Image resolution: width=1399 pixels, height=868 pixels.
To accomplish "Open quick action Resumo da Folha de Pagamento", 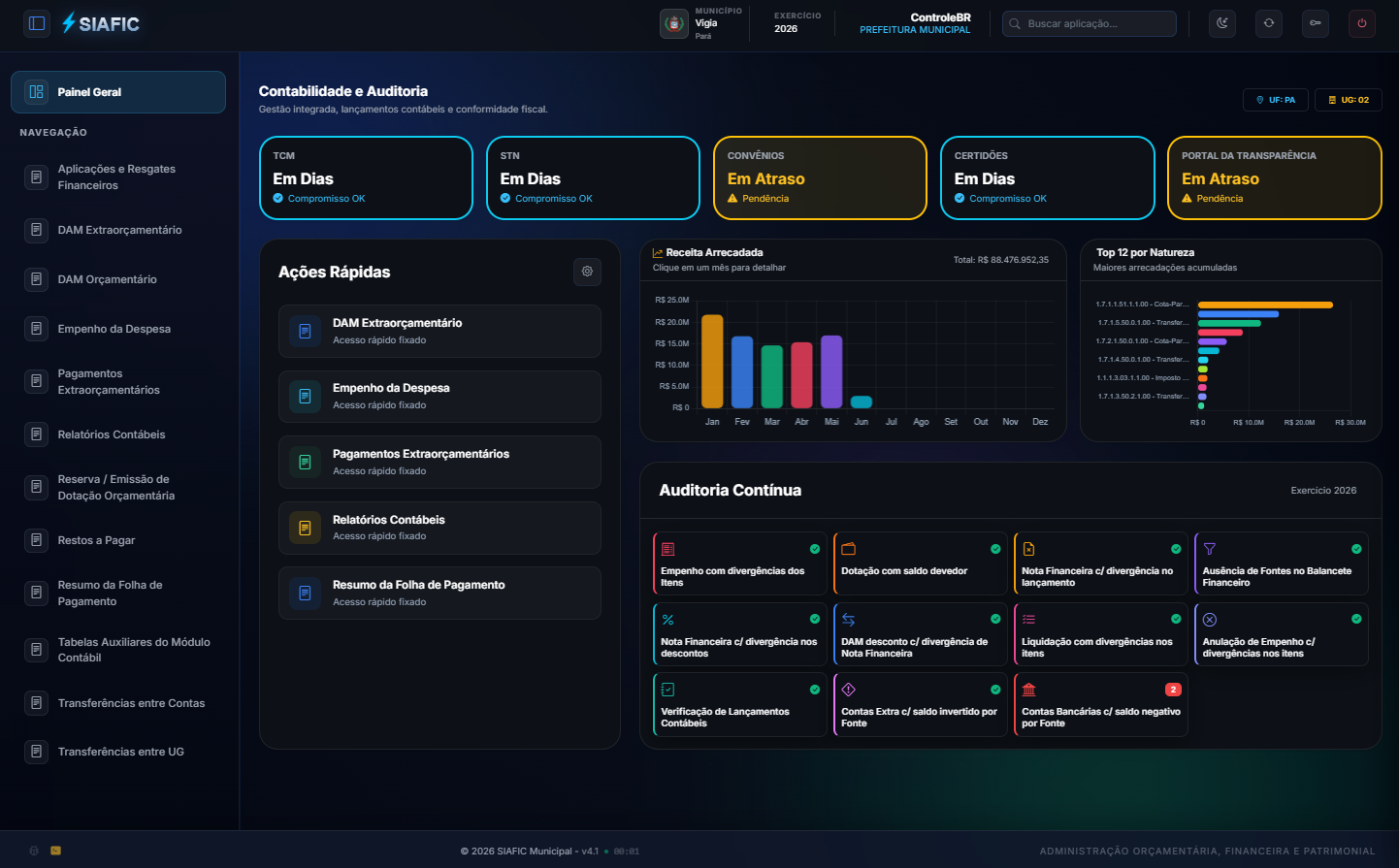I will [x=439, y=594].
